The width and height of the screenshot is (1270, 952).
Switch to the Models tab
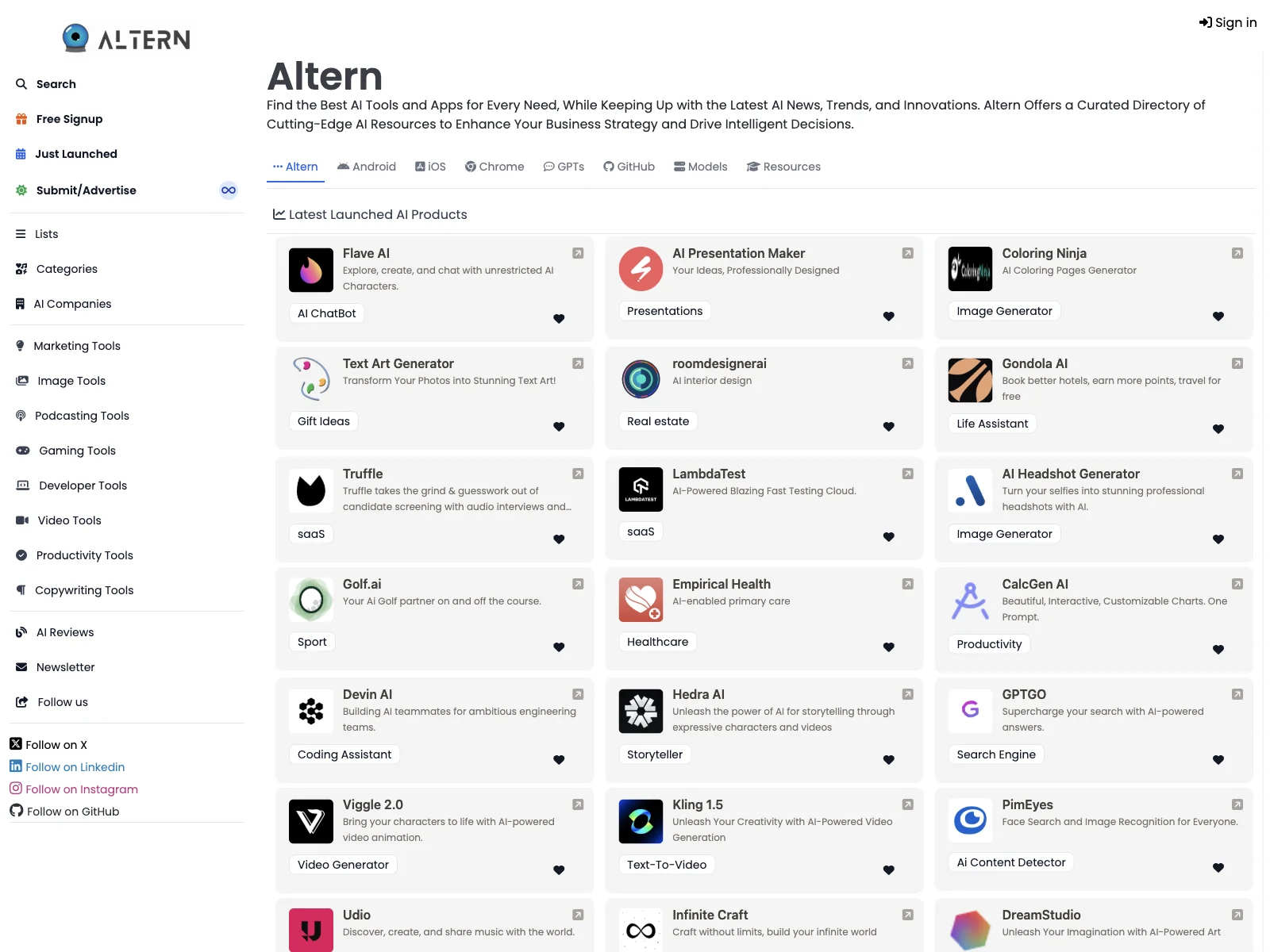pyautogui.click(x=701, y=167)
